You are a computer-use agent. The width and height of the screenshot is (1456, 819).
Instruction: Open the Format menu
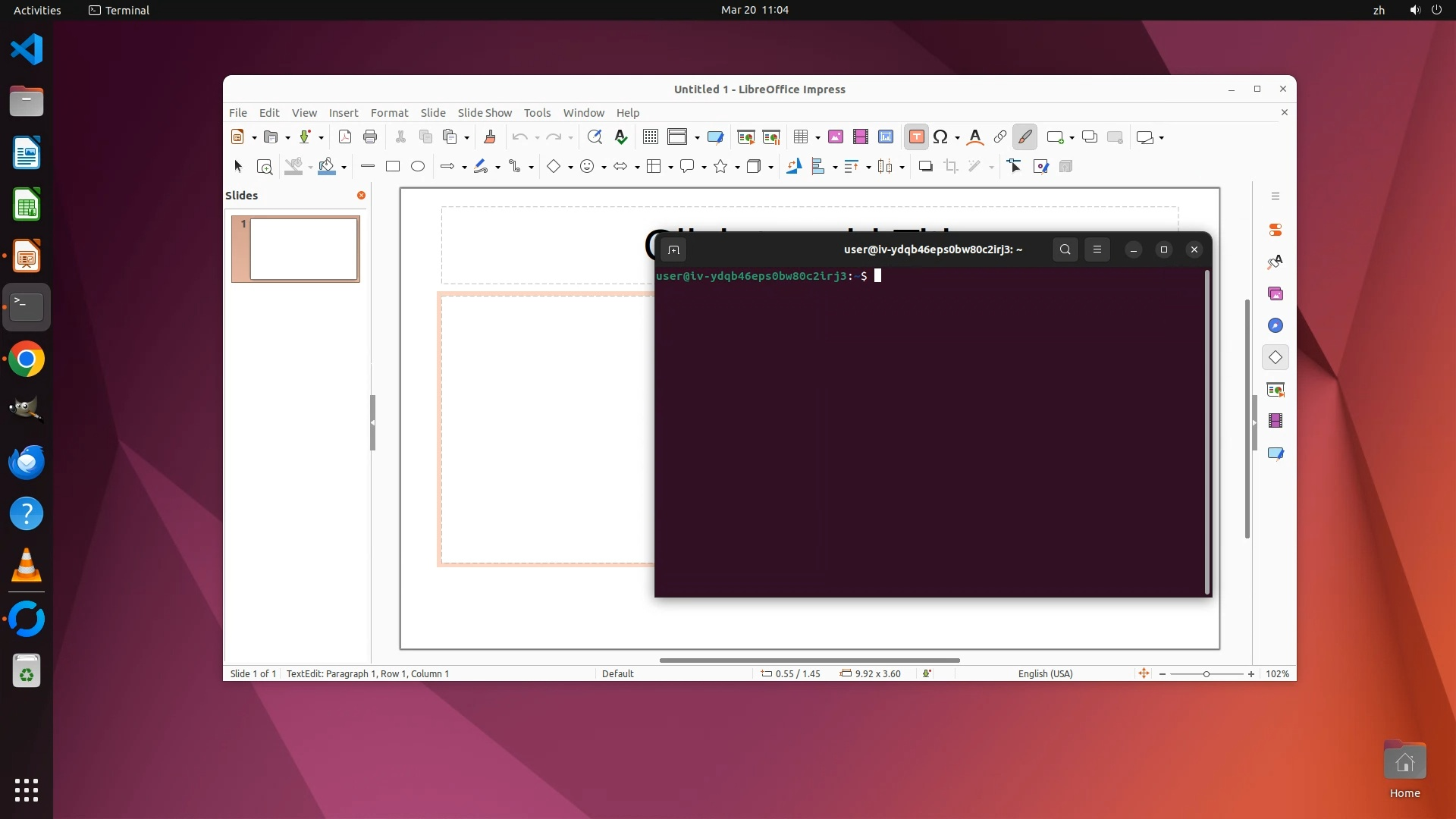point(389,113)
